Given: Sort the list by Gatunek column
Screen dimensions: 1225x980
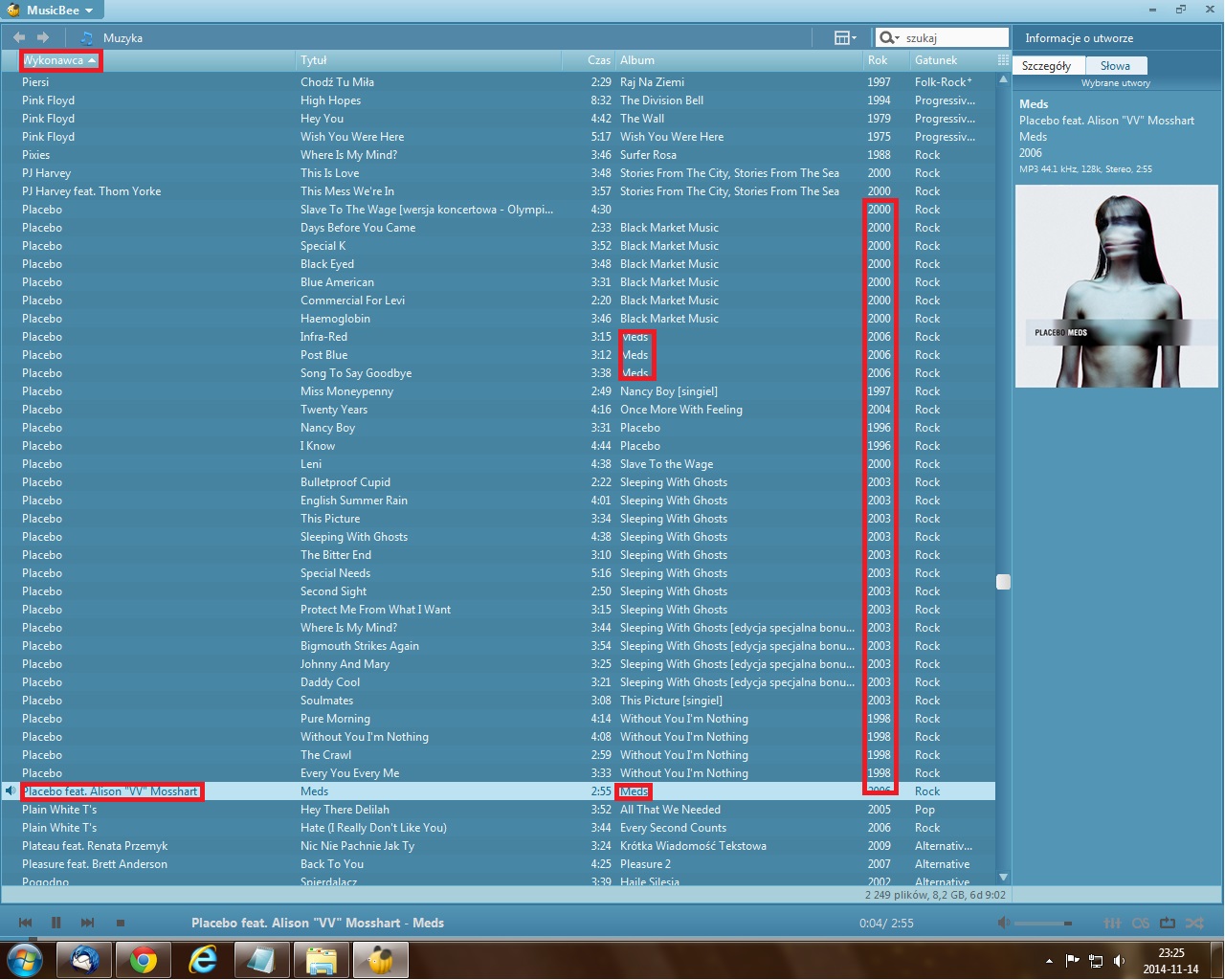Looking at the screenshot, I should coord(952,60).
